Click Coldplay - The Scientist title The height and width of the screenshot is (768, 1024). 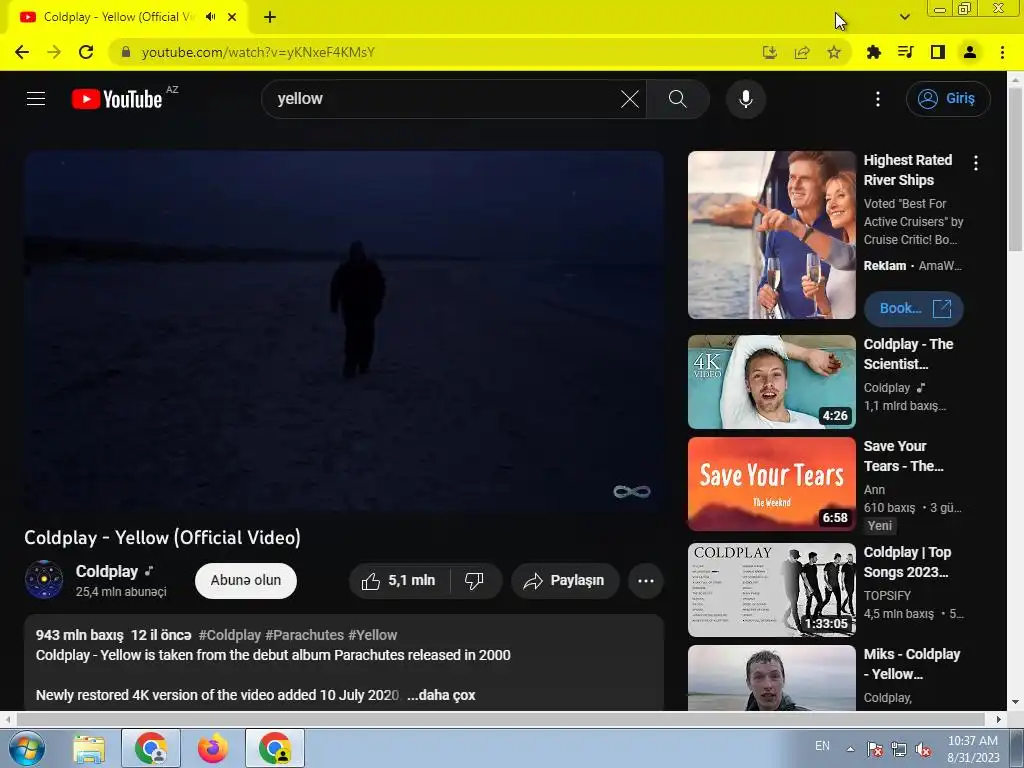[x=908, y=354]
